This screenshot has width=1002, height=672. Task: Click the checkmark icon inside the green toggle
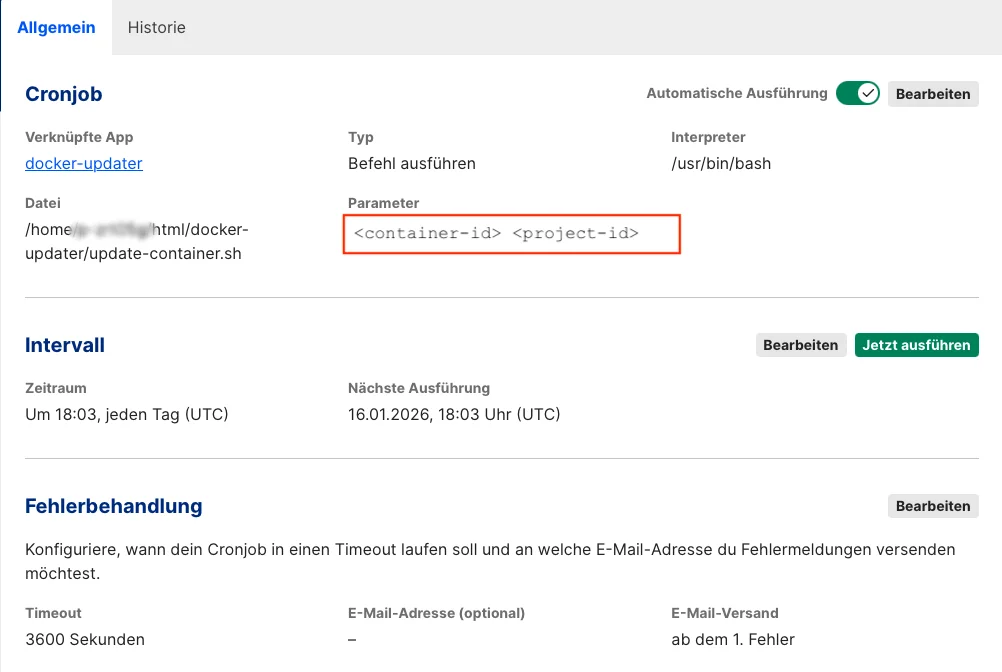[x=868, y=93]
